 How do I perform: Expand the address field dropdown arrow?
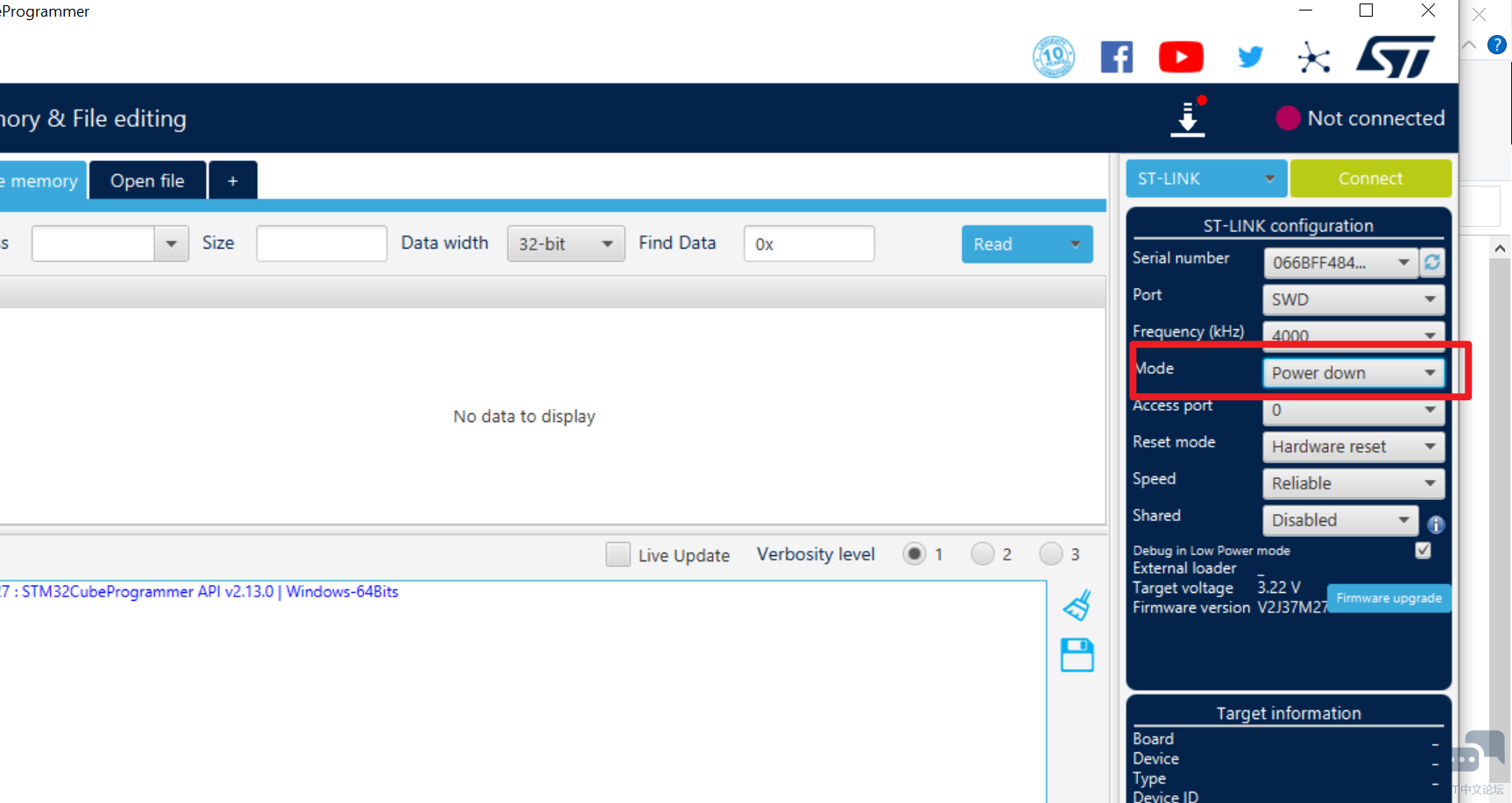(172, 243)
